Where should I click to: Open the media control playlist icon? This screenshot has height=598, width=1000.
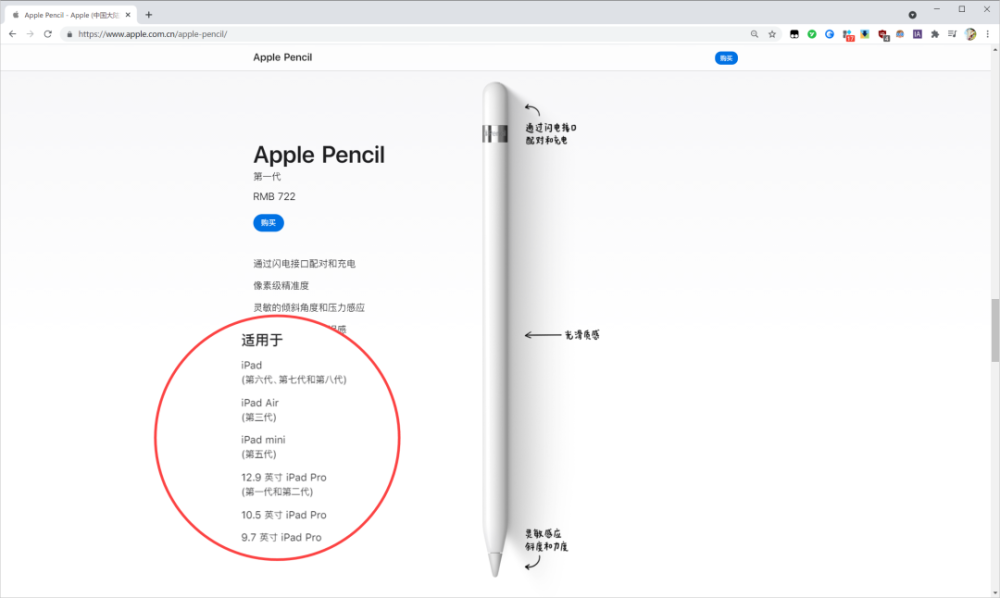pos(952,34)
